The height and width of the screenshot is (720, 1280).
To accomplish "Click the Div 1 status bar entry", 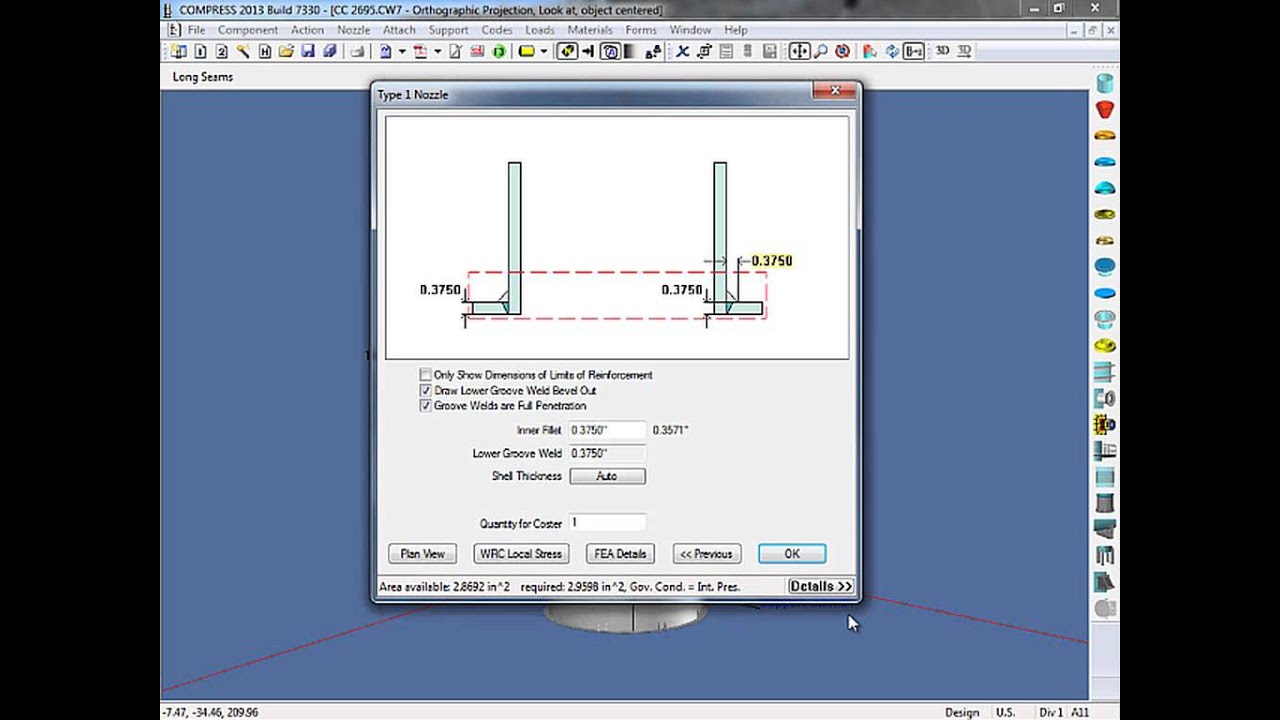I will coord(1050,712).
